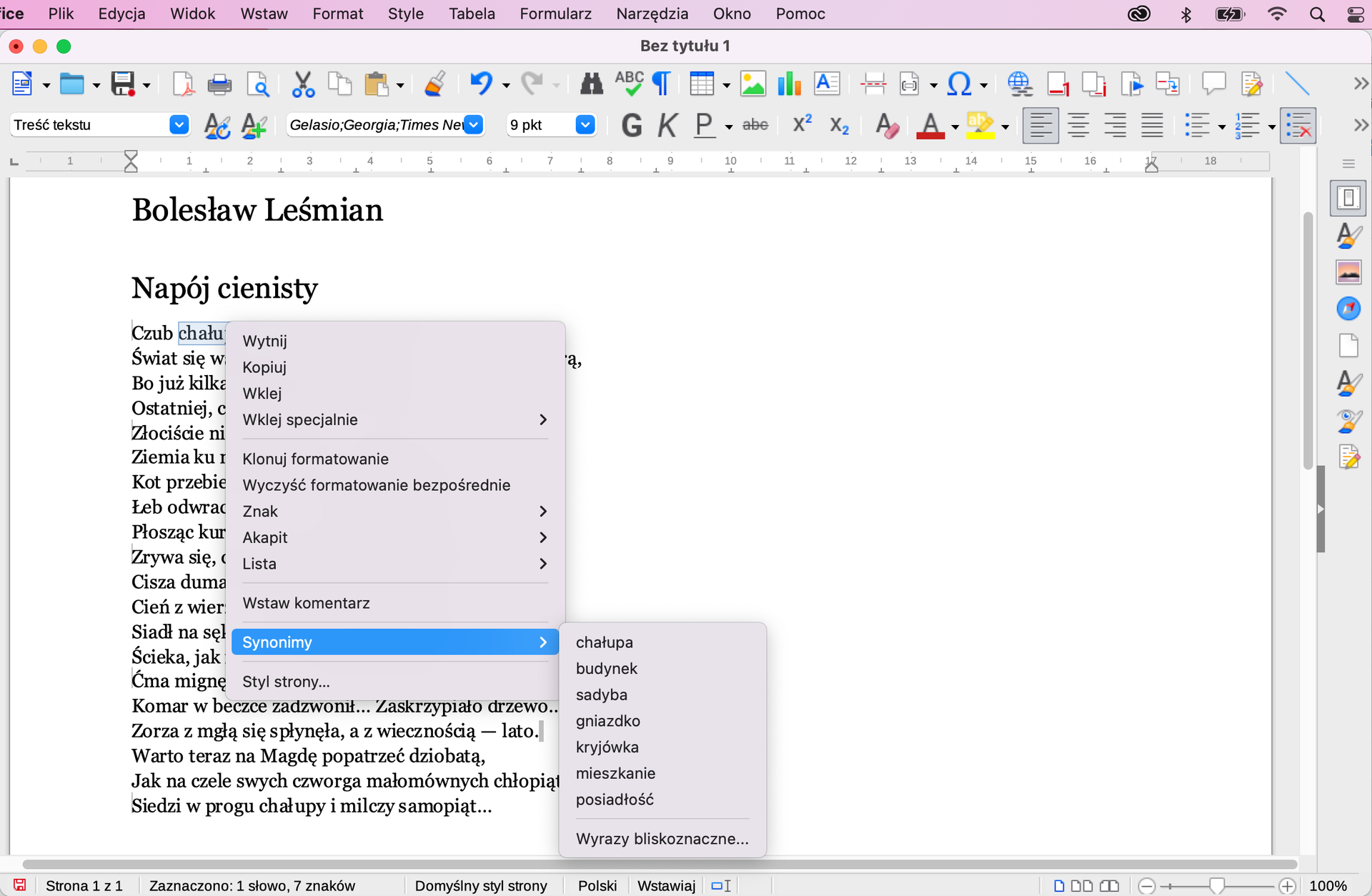The image size is (1372, 896).
Task: Click the 100% zoom level value
Action: pos(1328,886)
